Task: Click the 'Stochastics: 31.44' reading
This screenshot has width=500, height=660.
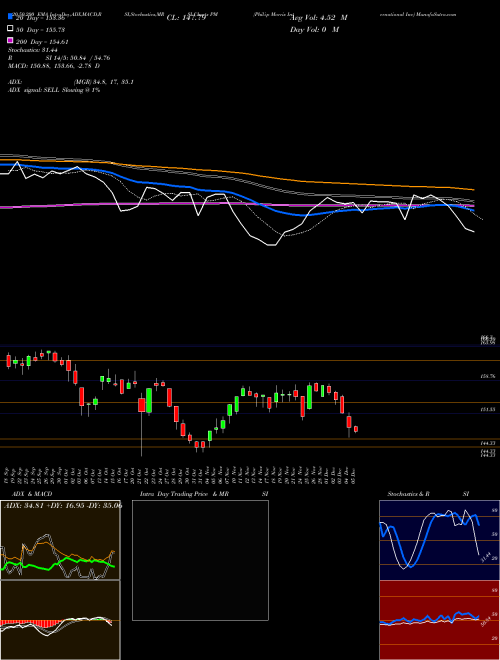Action: tap(33, 50)
